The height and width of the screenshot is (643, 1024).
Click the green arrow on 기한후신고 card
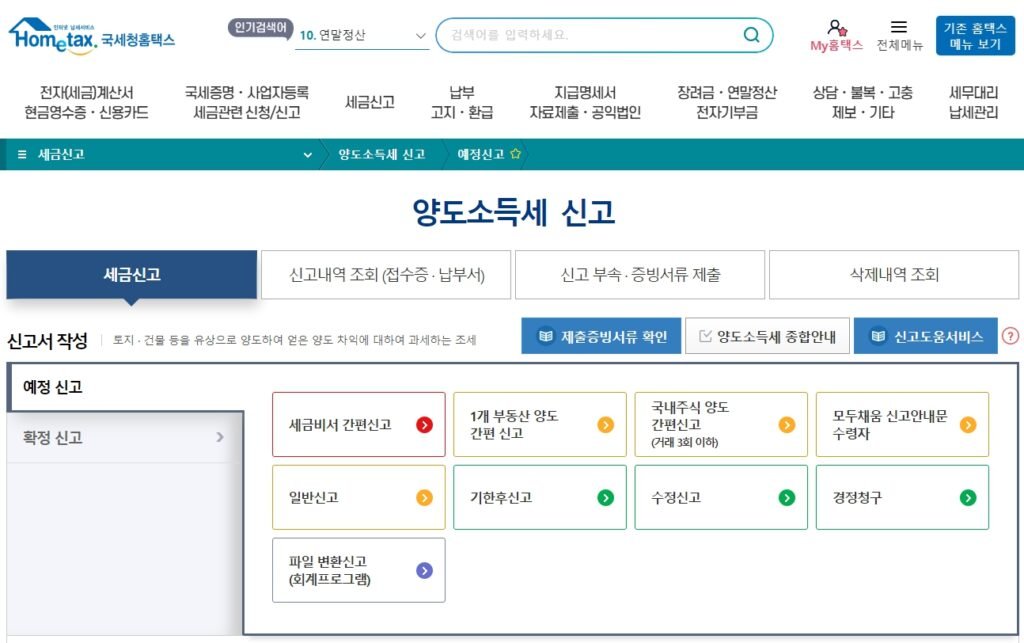pyautogui.click(x=604, y=497)
